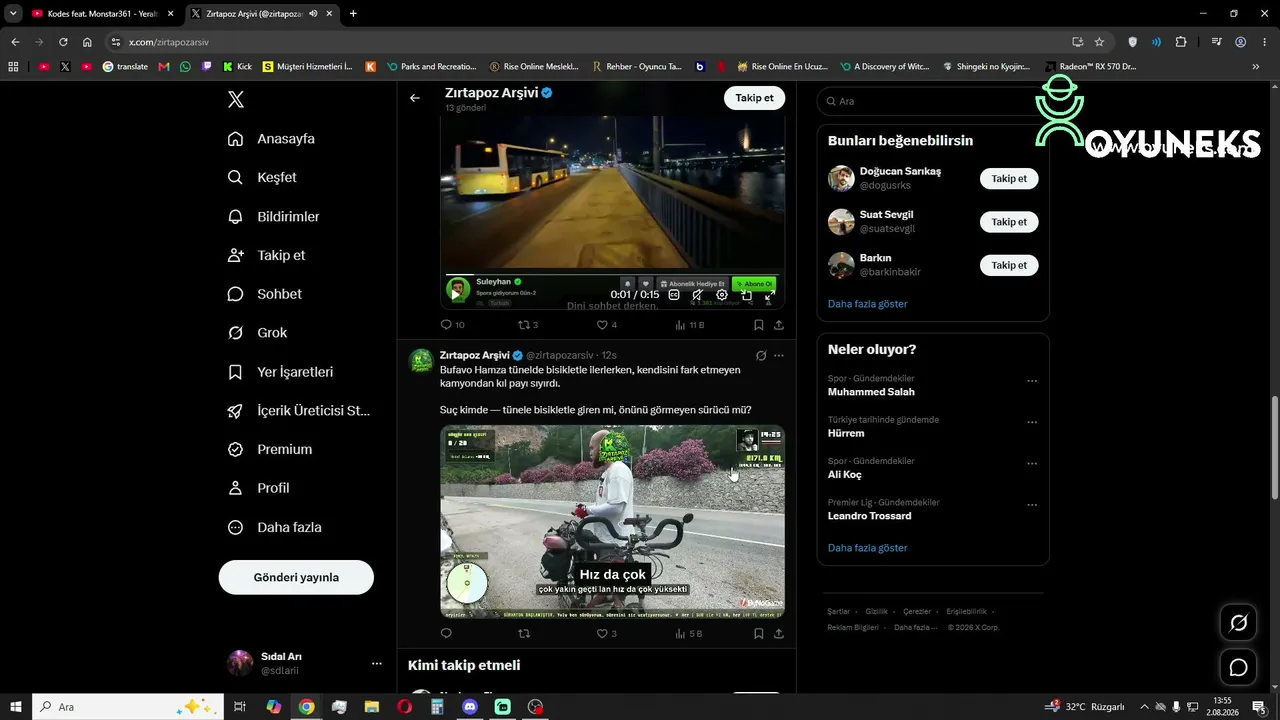The image size is (1280, 720).
Task: Open Profil from the sidebar
Action: pos(259,488)
